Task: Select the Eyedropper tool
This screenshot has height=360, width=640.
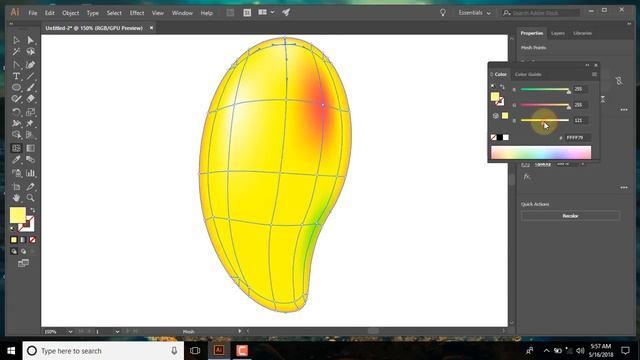Action: (x=16, y=160)
